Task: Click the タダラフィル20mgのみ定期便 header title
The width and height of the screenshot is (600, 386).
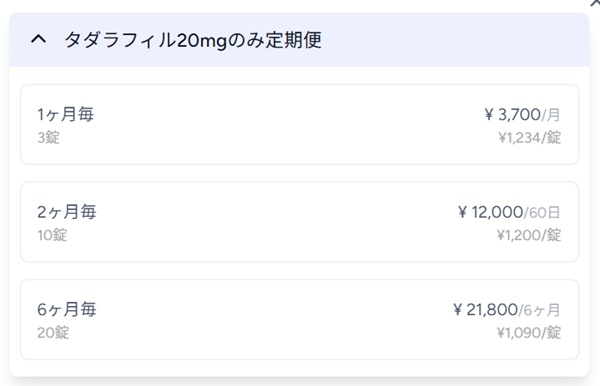Action: pos(193,40)
